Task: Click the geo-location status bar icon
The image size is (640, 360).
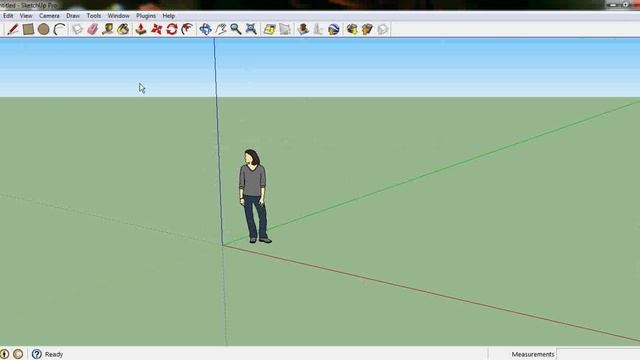Action: point(4,354)
